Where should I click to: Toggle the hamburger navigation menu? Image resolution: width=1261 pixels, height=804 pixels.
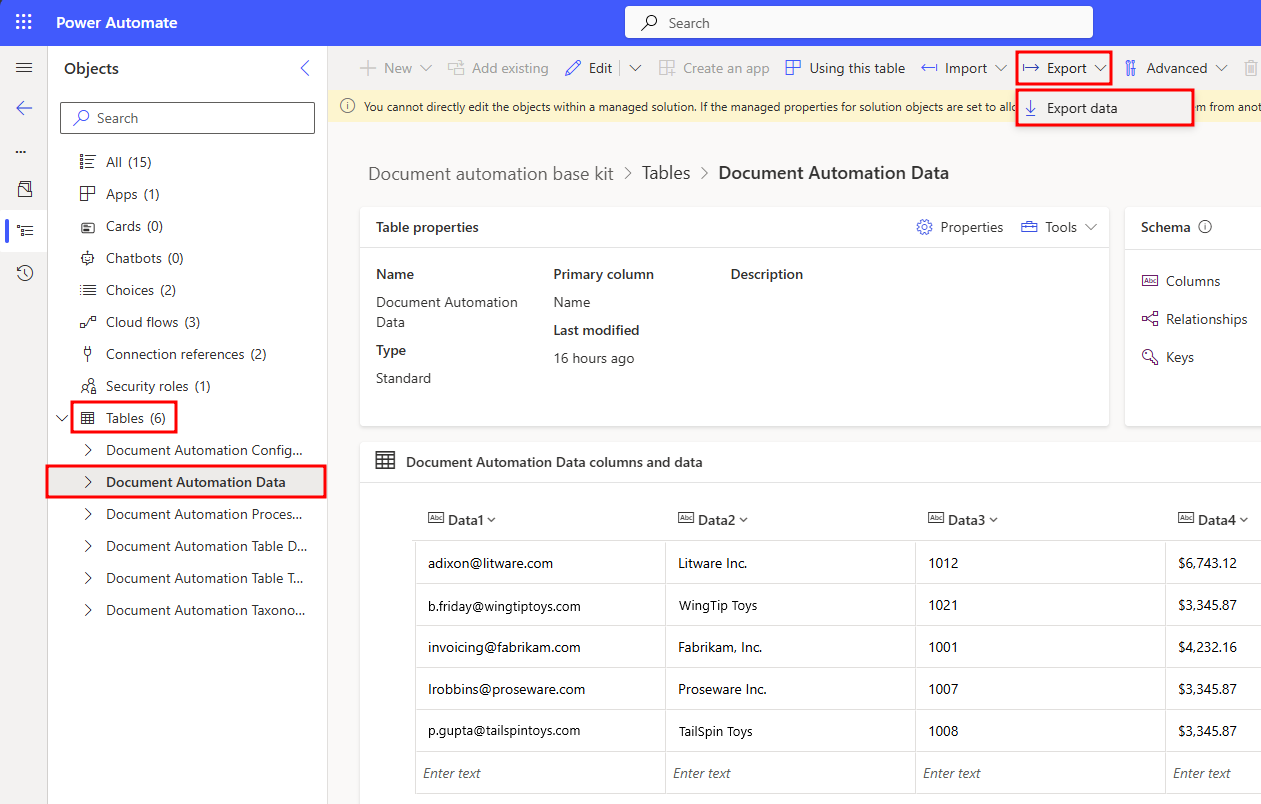[24, 68]
